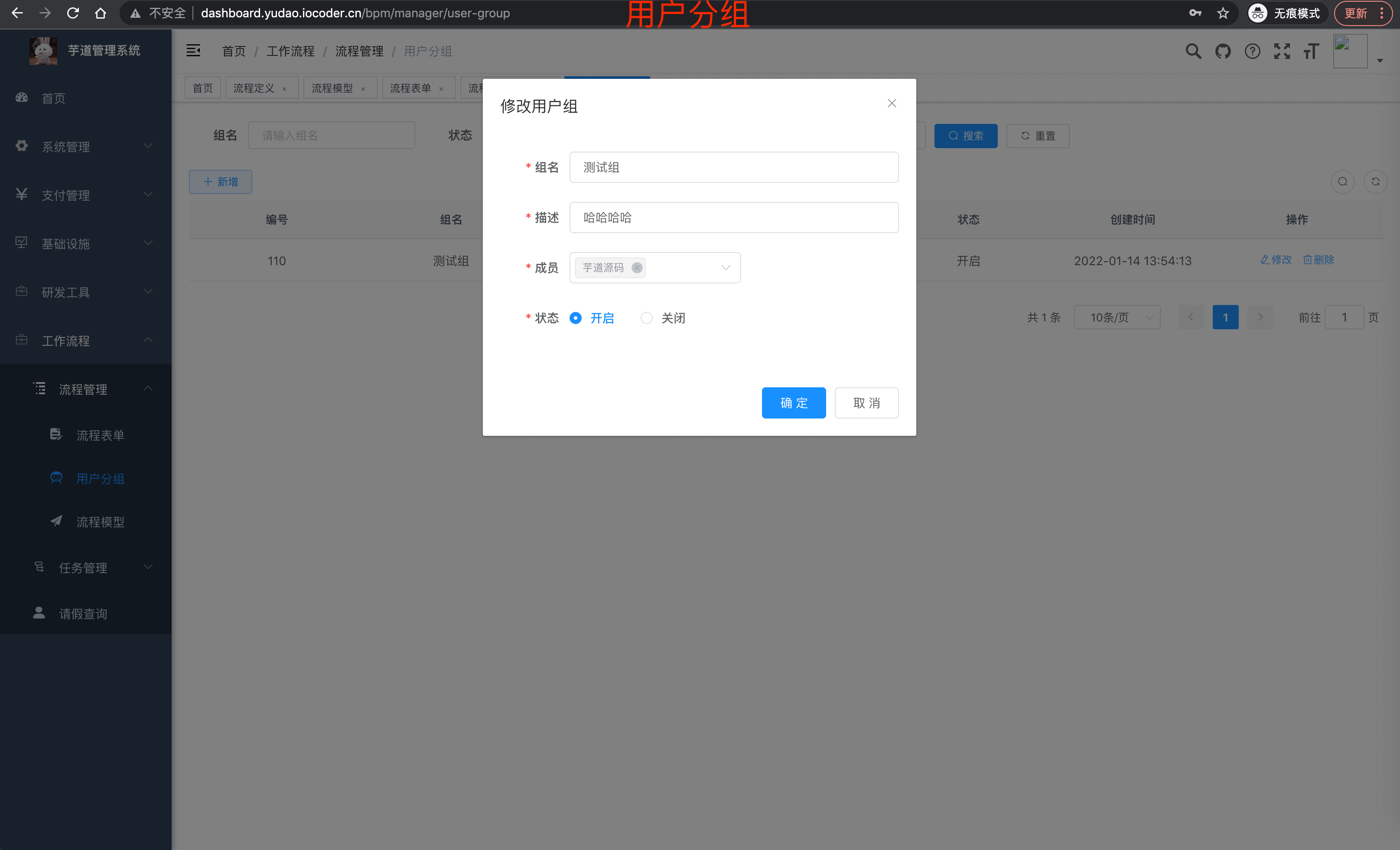The image size is (1400, 850).
Task: Click 修改 link in row 110
Action: click(1276, 260)
